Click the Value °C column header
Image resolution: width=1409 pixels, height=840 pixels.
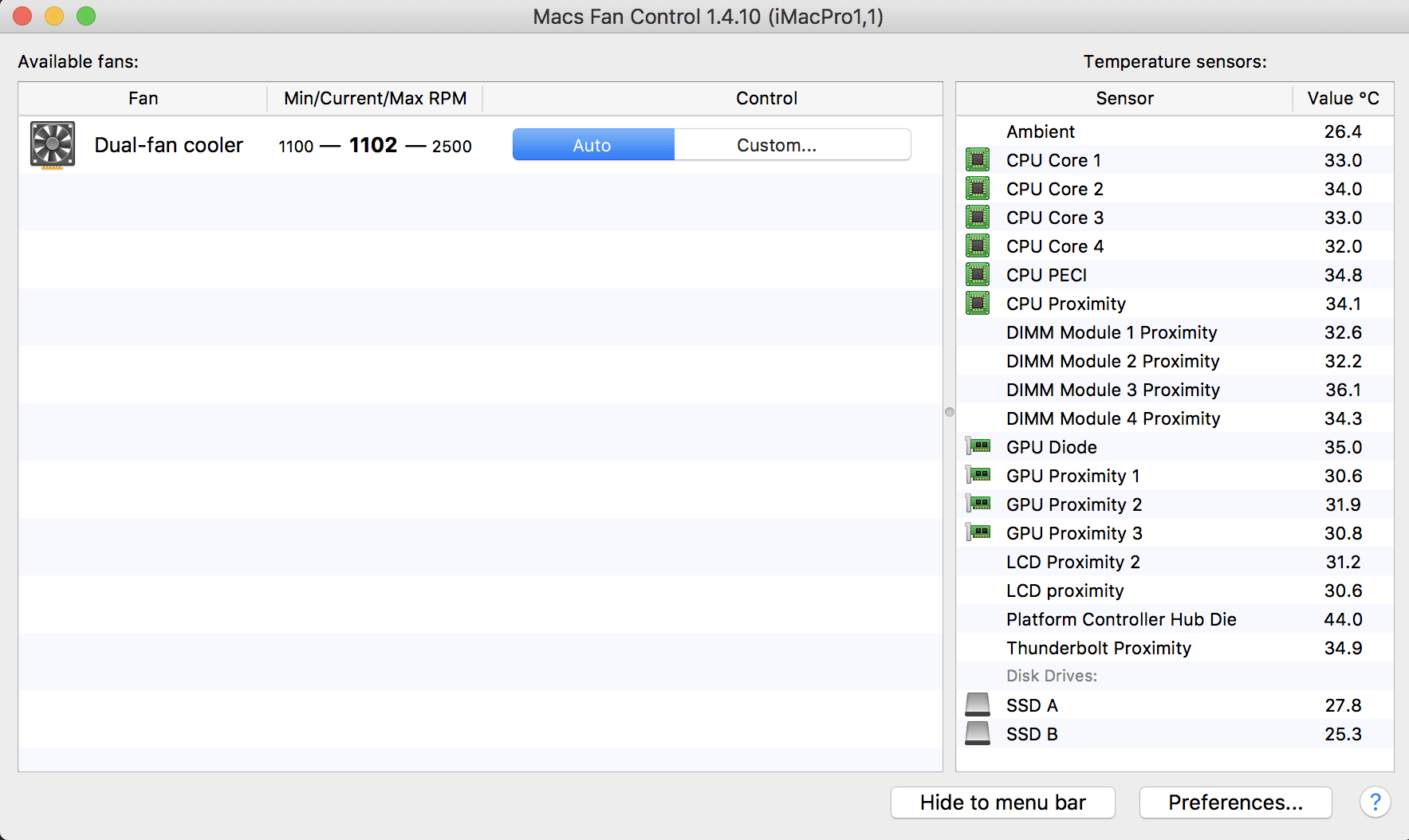coord(1343,98)
